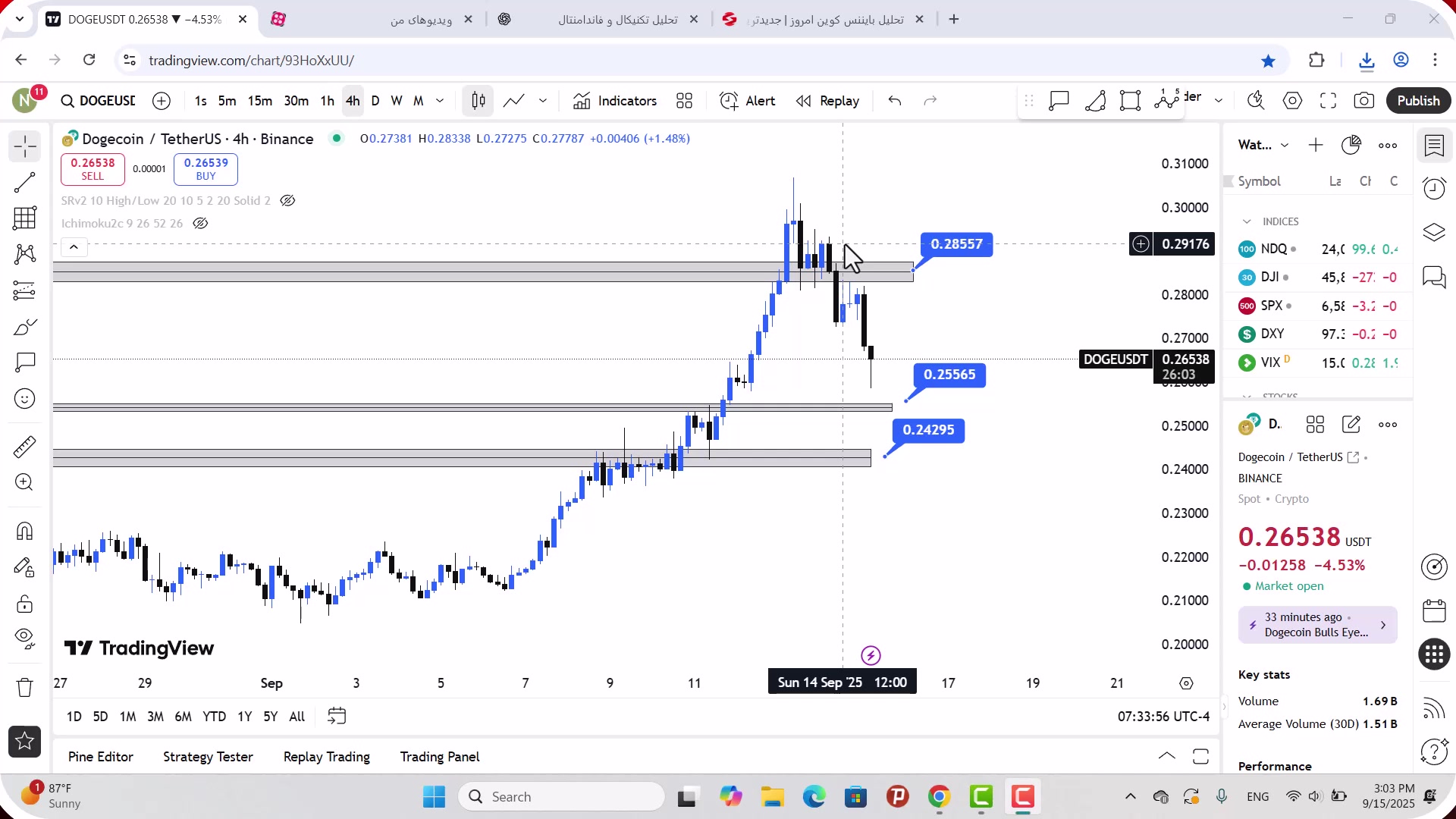
Task: Collapse the bottom panel chevron
Action: pyautogui.click(x=1167, y=756)
